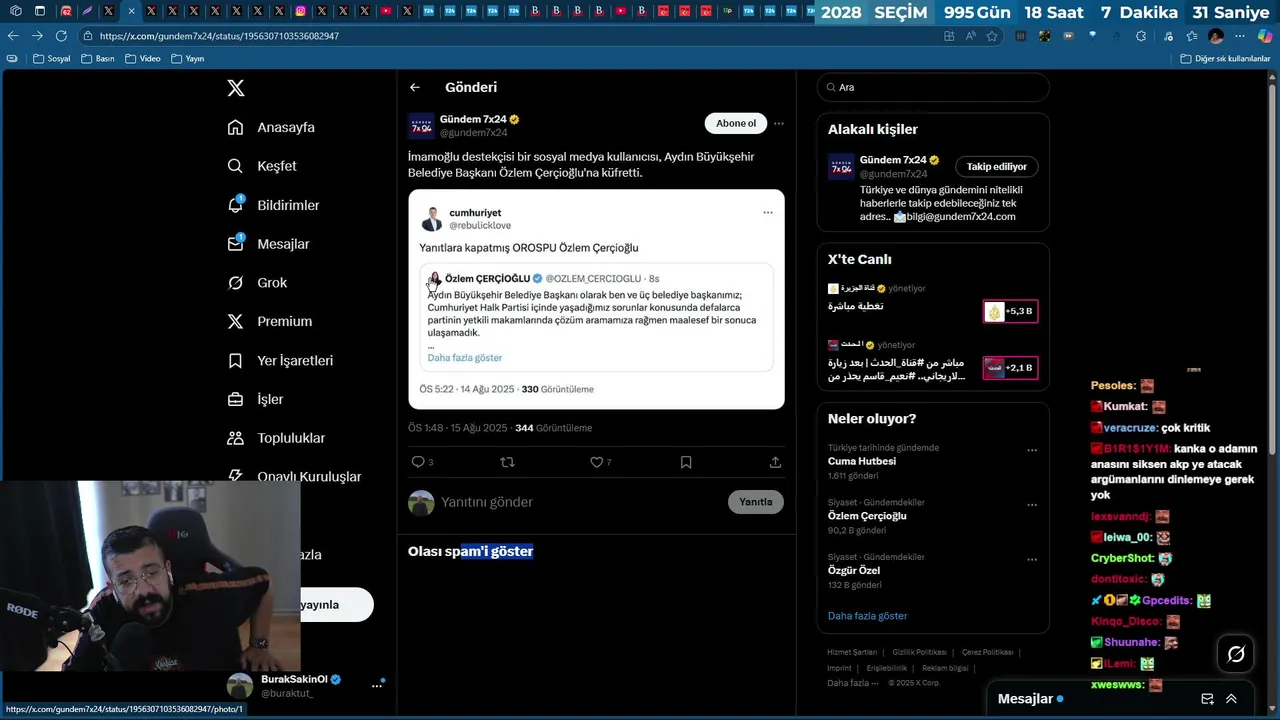Click the Yanıtla reply button
The height and width of the screenshot is (720, 1280).
(756, 502)
